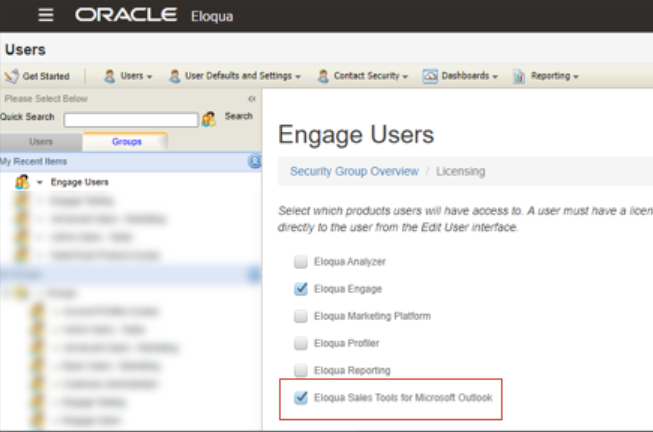
Task: Enable the Eloqua Profiler checkbox
Action: click(x=300, y=343)
